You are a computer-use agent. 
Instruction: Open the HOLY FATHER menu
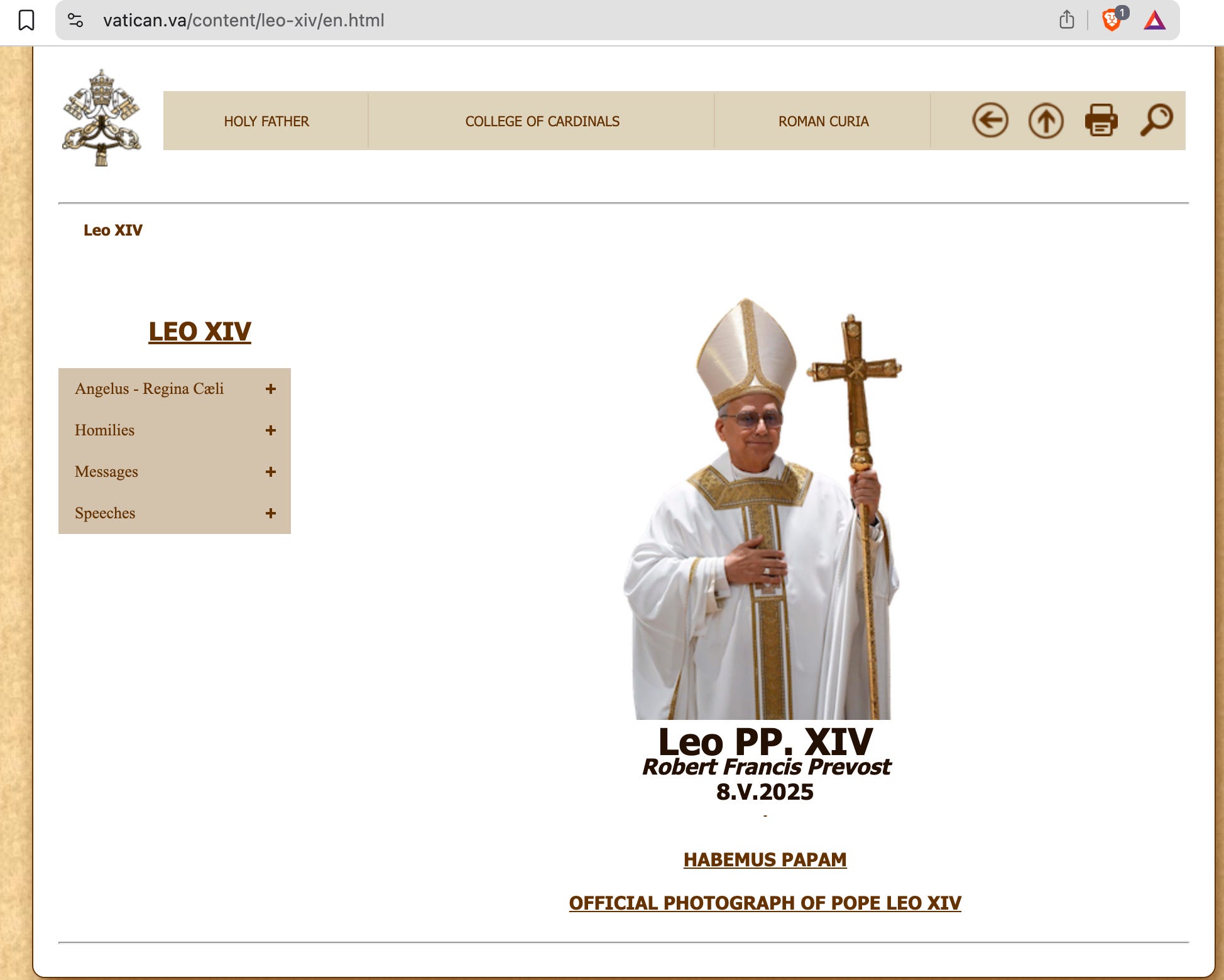click(266, 121)
